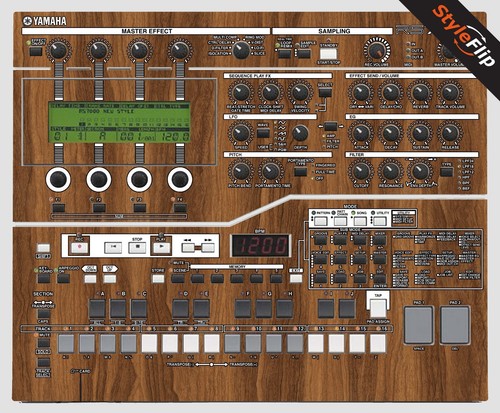Click the fourth MASTER EFFECT knob

pyautogui.click(x=180, y=50)
